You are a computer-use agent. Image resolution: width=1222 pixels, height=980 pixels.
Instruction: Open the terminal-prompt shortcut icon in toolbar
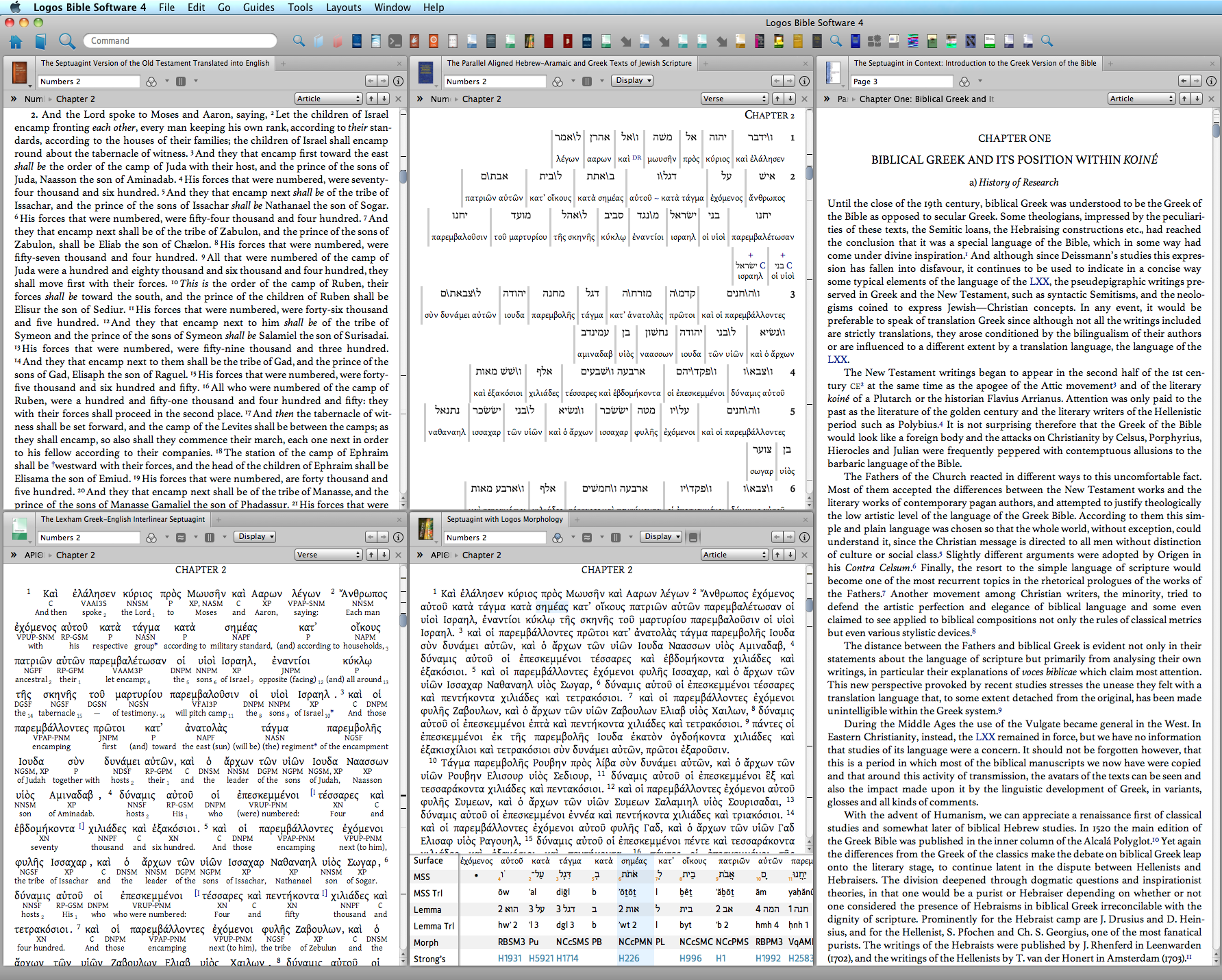pos(395,41)
